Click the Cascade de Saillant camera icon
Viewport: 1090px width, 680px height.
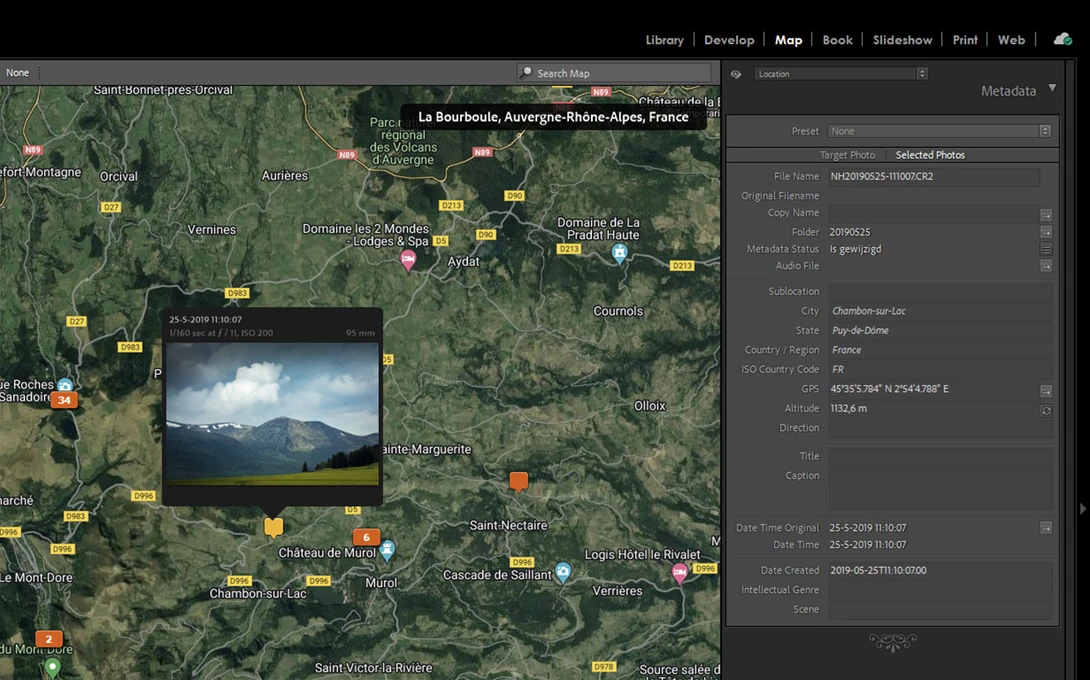pyautogui.click(x=563, y=573)
